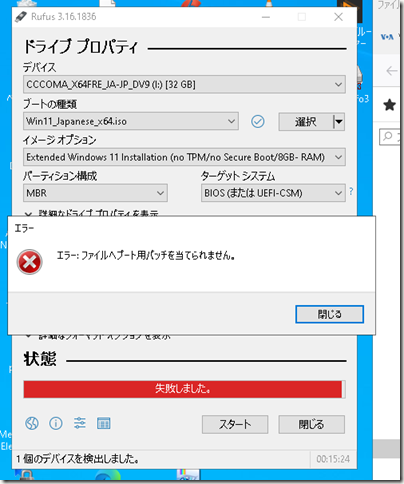Open the log window icon
The height and width of the screenshot is (484, 404).
click(104, 423)
